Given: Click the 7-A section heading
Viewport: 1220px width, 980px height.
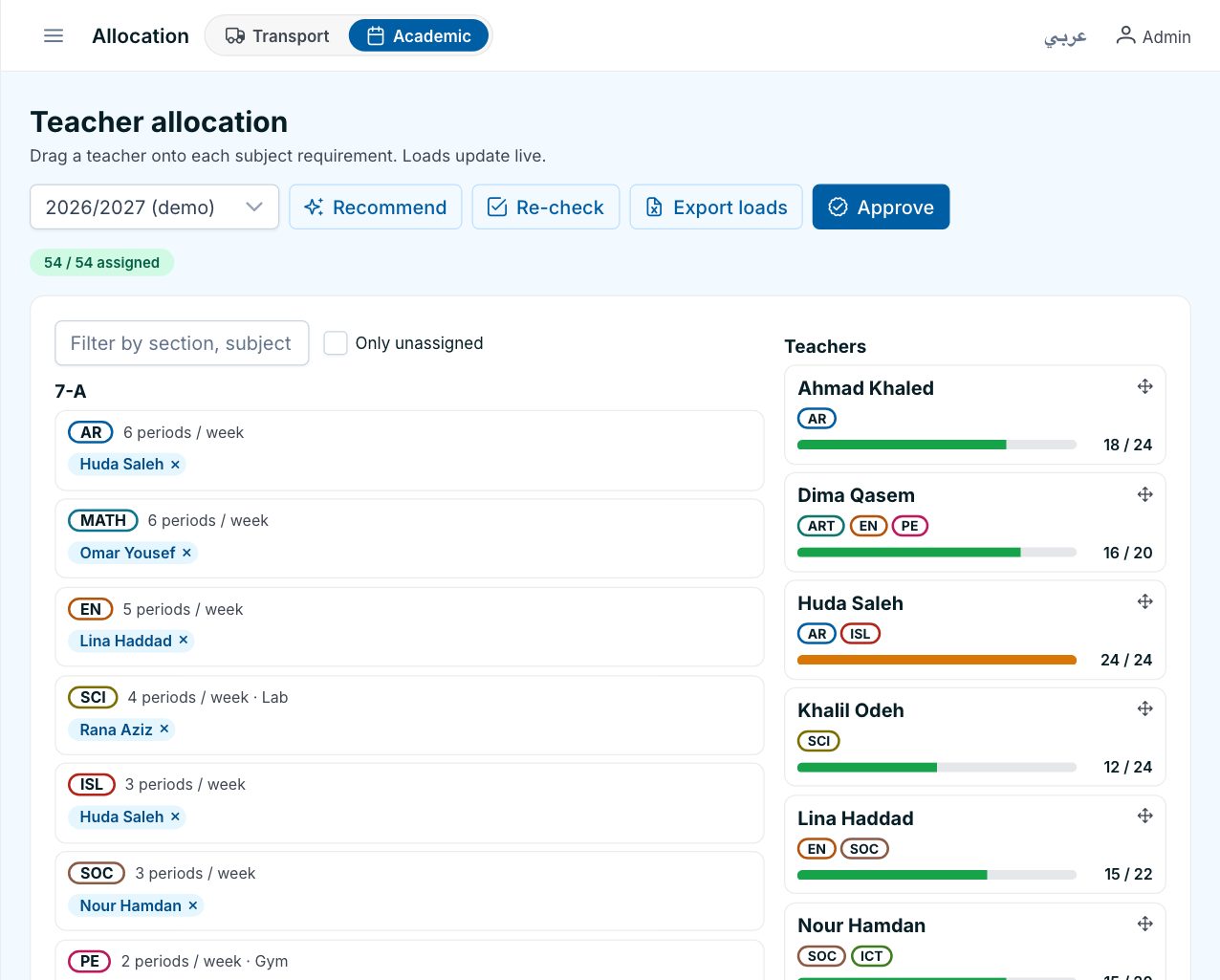Looking at the screenshot, I should [x=71, y=391].
